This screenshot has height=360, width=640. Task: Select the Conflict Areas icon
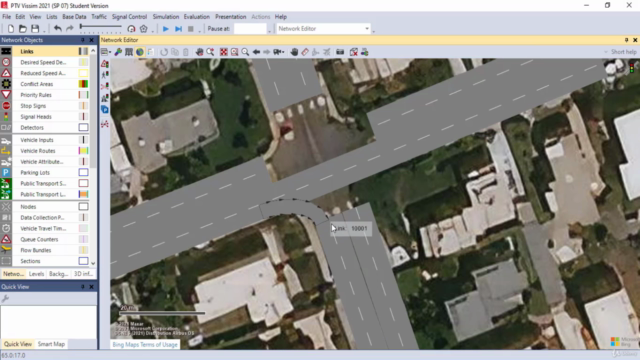coord(6,84)
